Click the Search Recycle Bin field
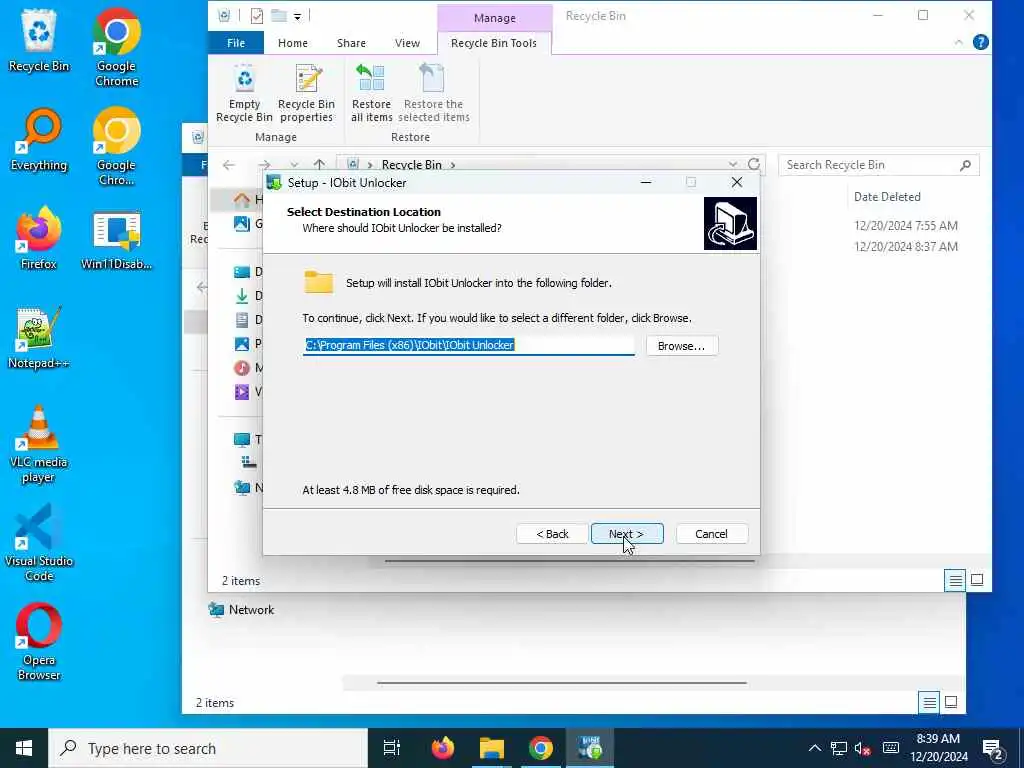This screenshot has height=768, width=1024. [x=878, y=165]
